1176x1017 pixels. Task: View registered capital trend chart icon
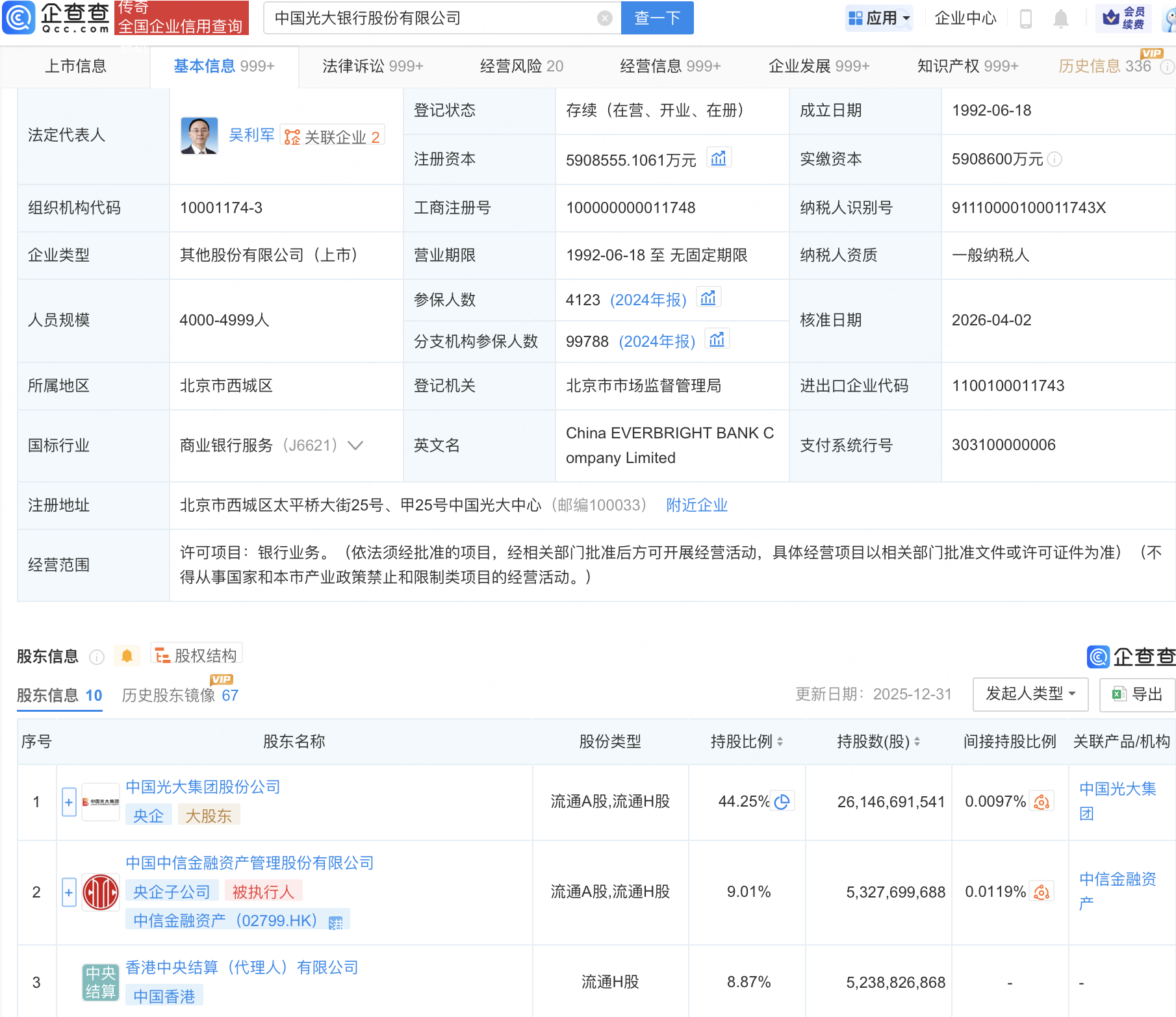pos(719,157)
